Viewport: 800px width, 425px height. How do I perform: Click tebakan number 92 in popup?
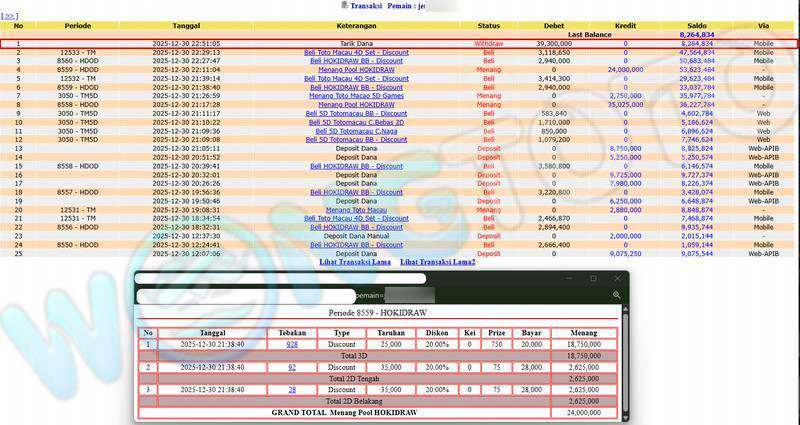click(x=292, y=367)
